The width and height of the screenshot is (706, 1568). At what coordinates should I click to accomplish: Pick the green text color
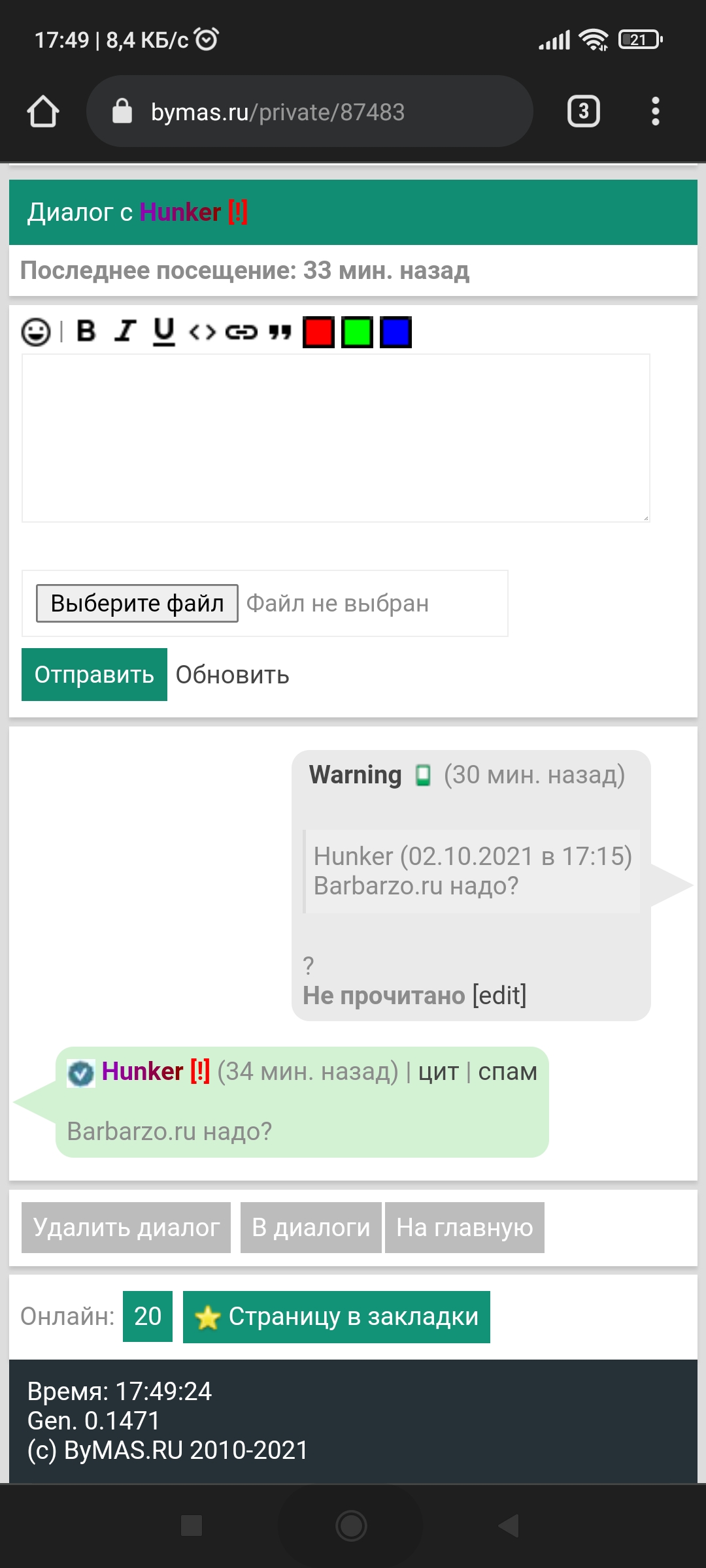pos(357,332)
